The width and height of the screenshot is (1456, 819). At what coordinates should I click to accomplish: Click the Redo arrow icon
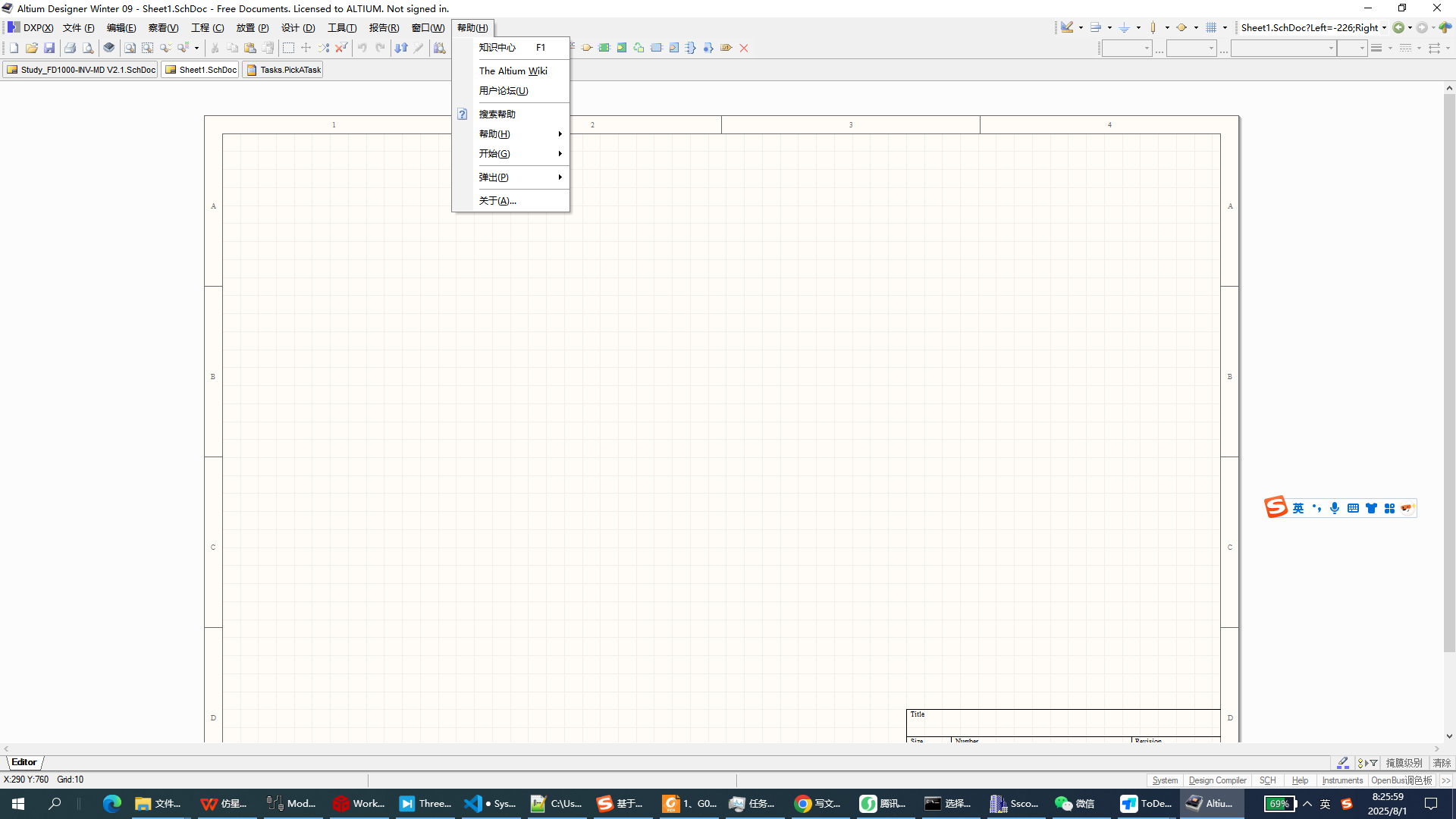380,48
